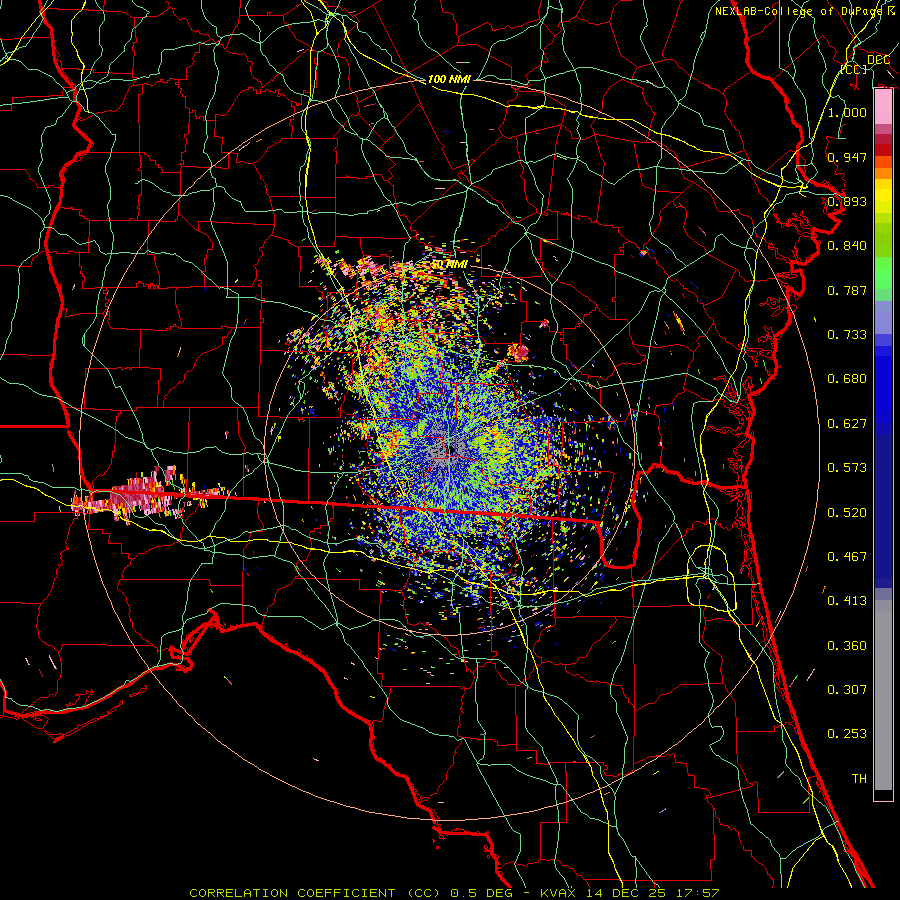Select the 0.360 legend value
The image size is (900, 900).
tap(847, 645)
